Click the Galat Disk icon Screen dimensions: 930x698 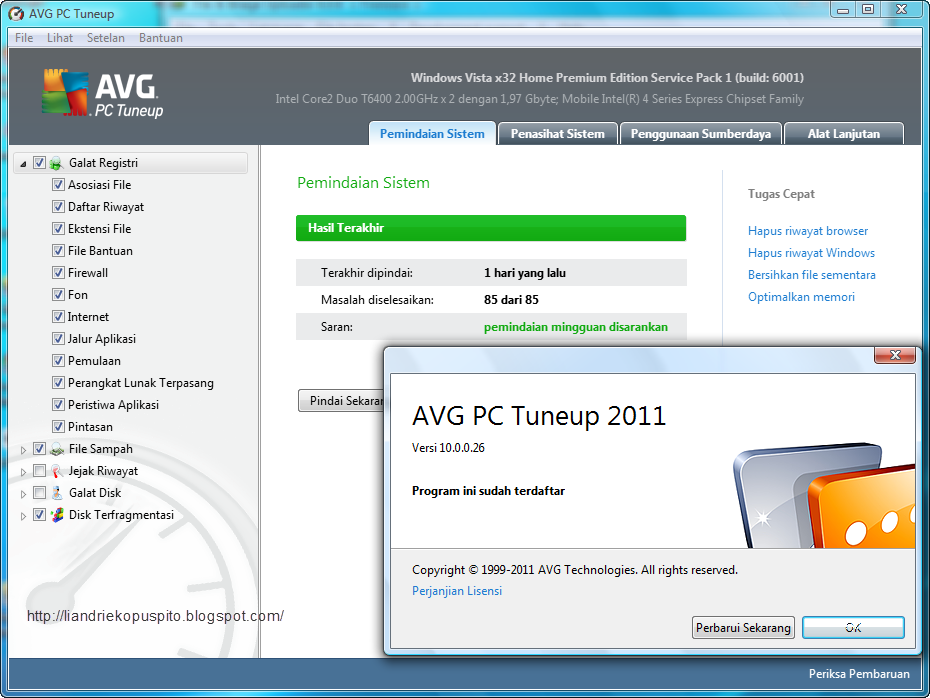click(x=57, y=493)
